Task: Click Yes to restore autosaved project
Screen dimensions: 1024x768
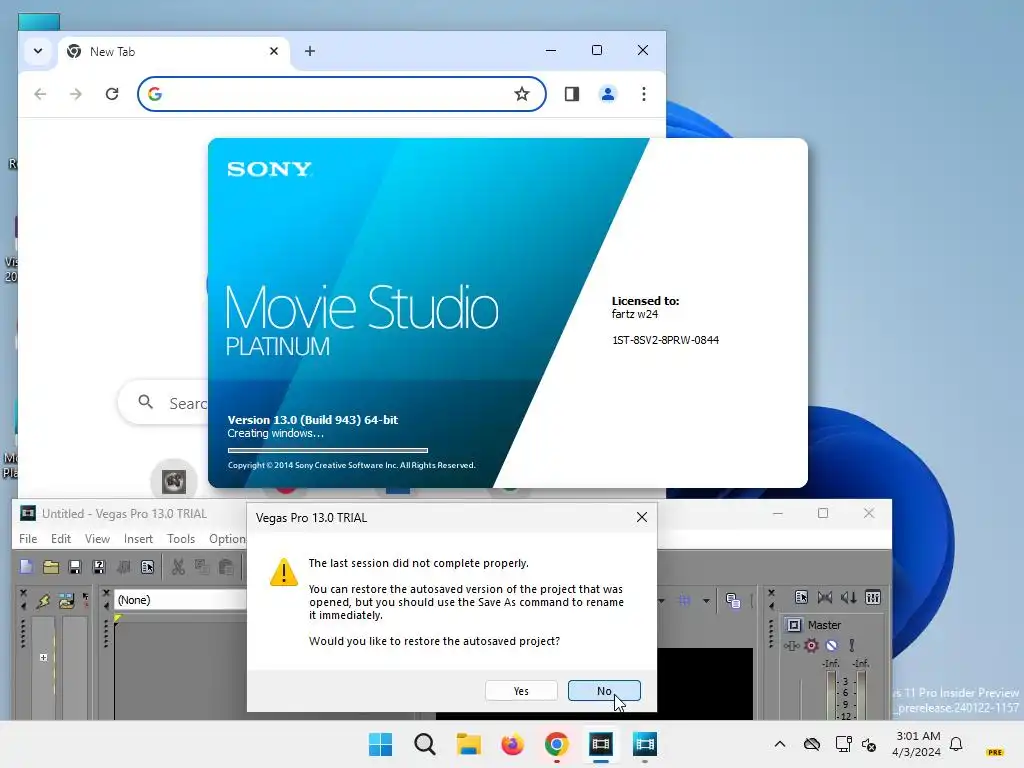Action: click(521, 691)
